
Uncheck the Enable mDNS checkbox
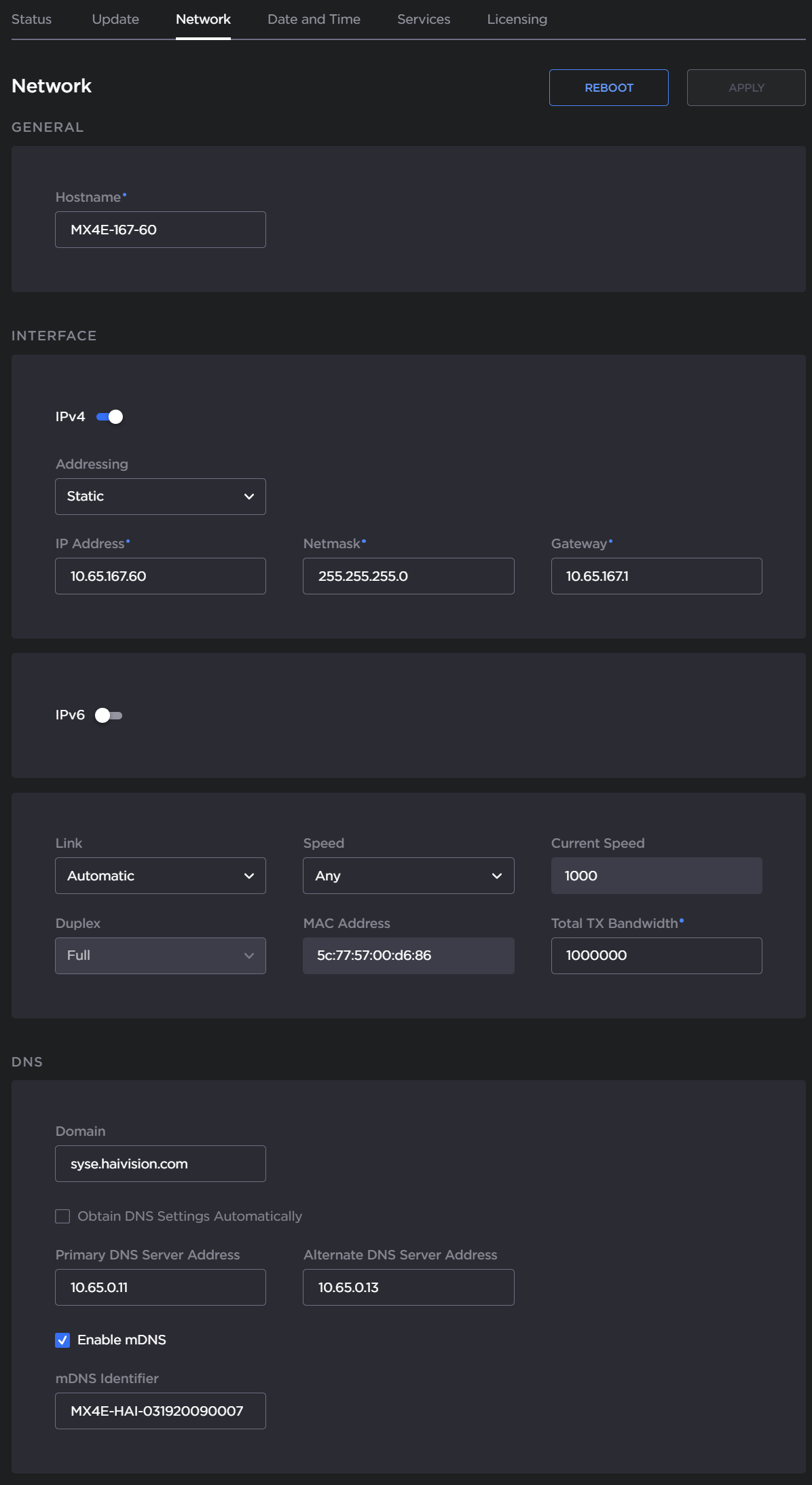(62, 1340)
